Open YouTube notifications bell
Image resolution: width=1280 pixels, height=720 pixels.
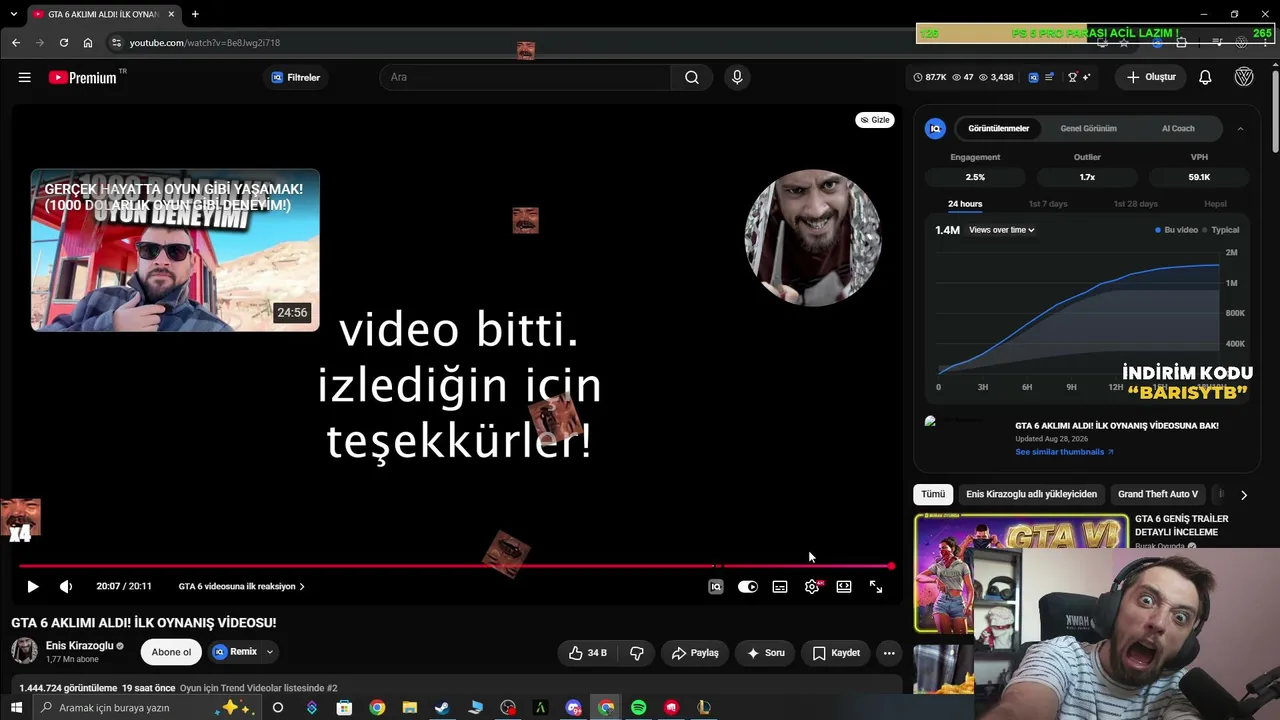(1205, 77)
